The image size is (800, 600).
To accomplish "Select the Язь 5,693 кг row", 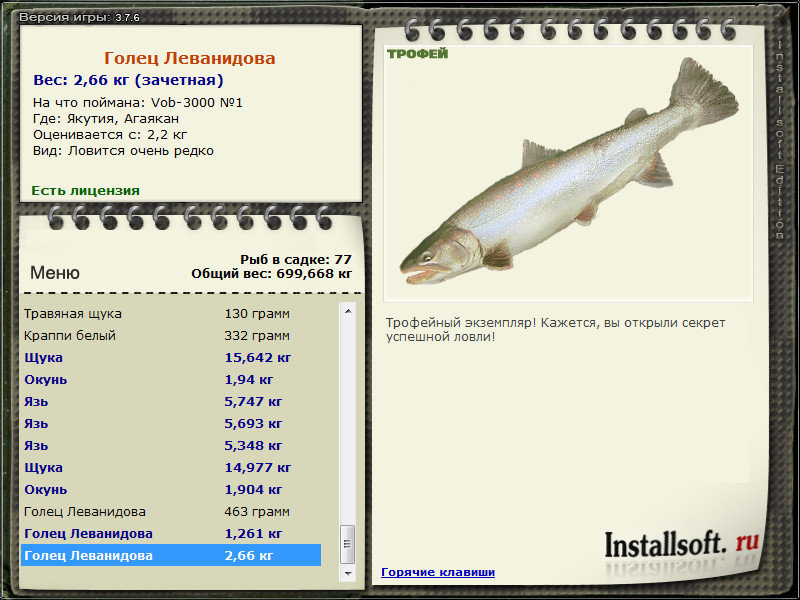I will (171, 423).
